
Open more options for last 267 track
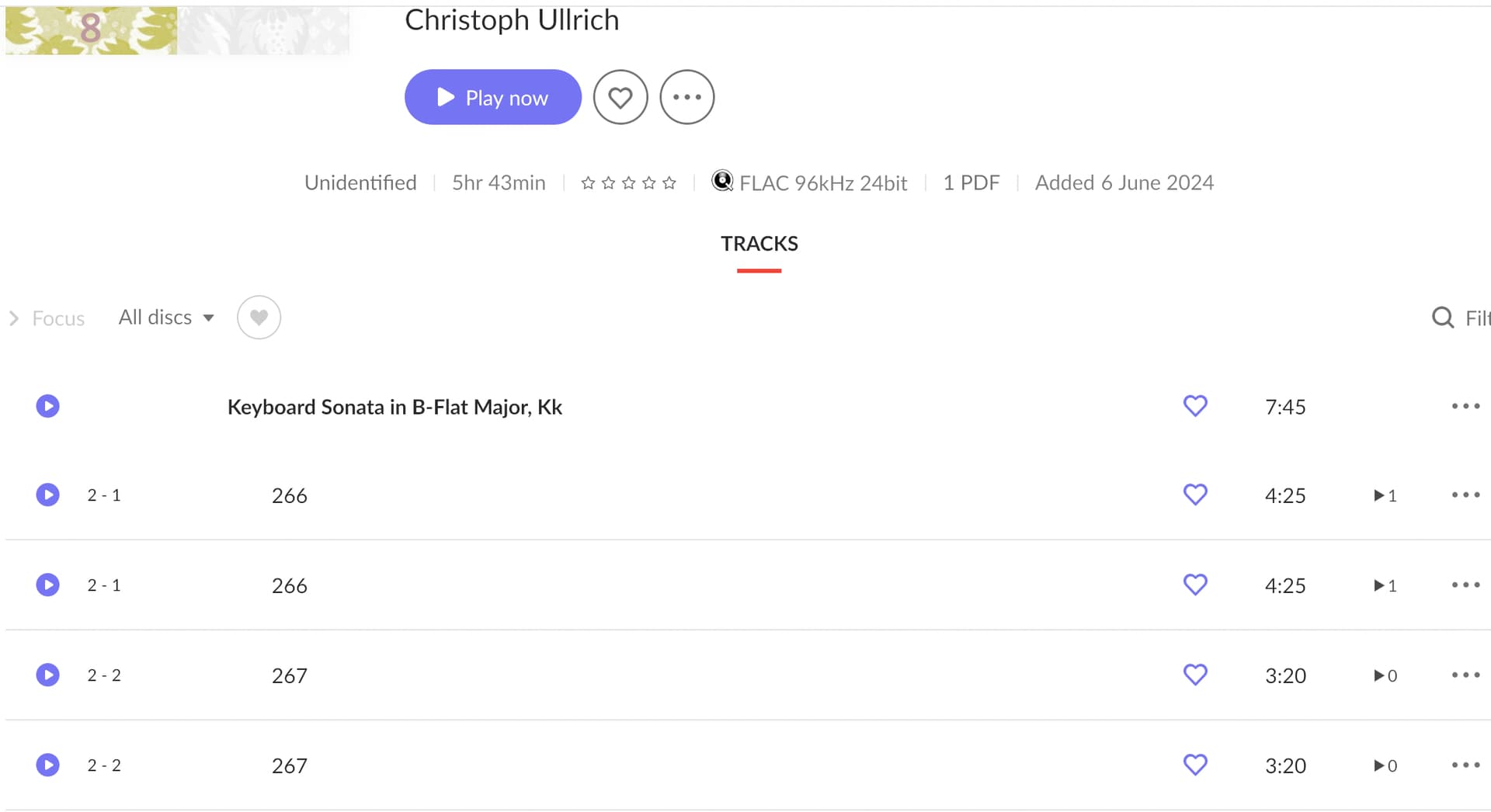pos(1465,765)
